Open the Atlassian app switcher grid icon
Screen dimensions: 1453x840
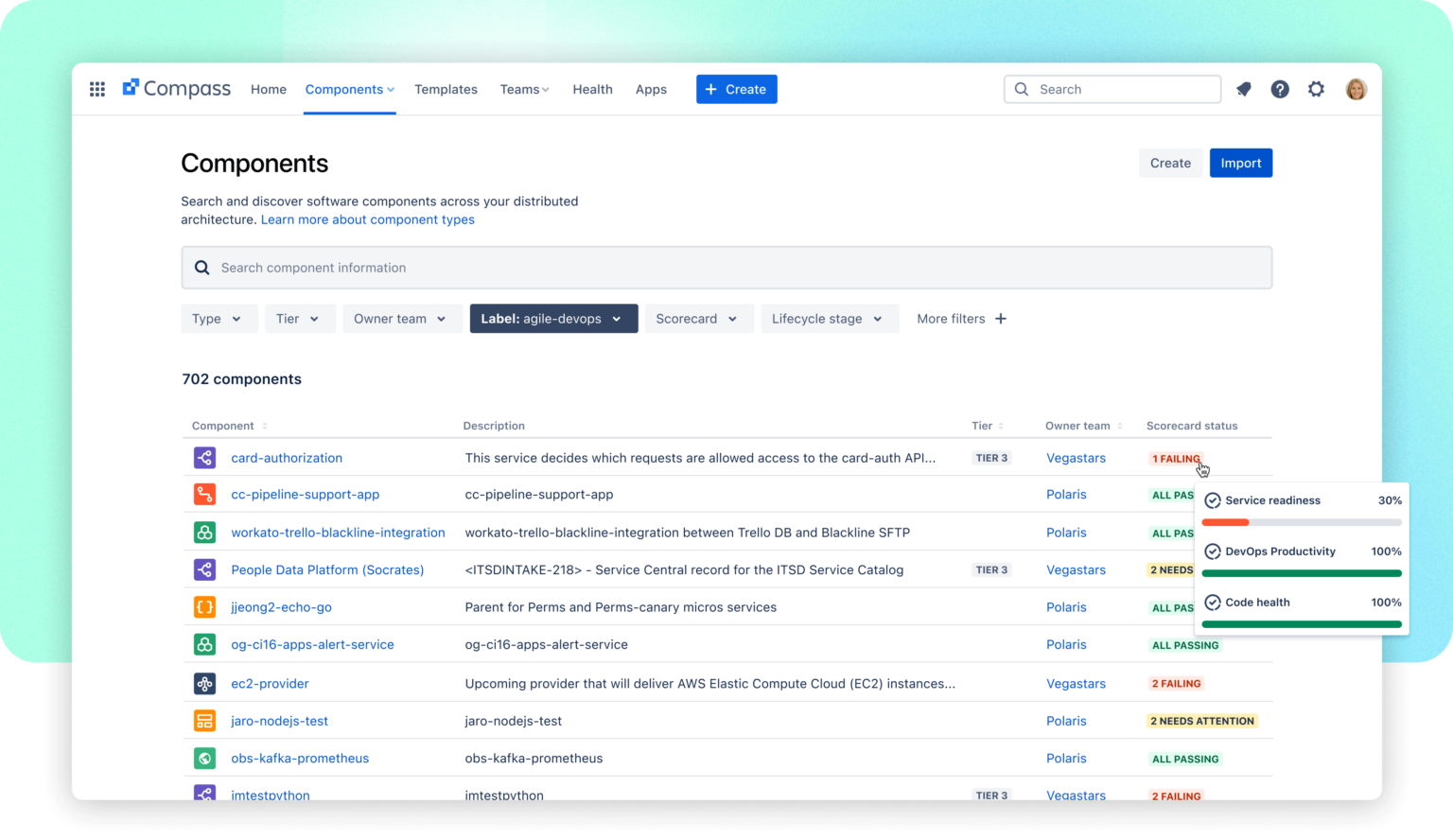pos(96,89)
